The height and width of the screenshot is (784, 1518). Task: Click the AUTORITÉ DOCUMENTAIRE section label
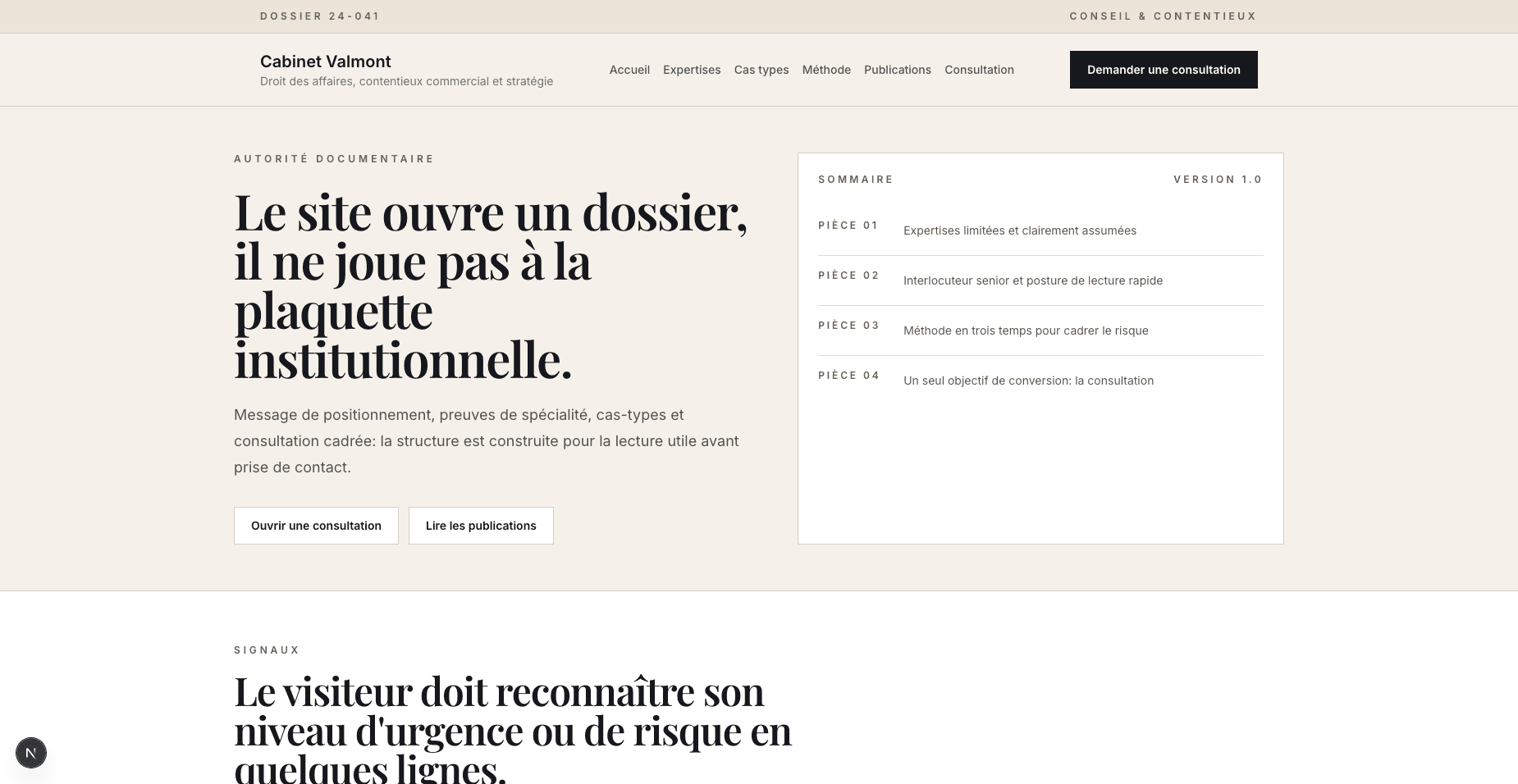[334, 158]
